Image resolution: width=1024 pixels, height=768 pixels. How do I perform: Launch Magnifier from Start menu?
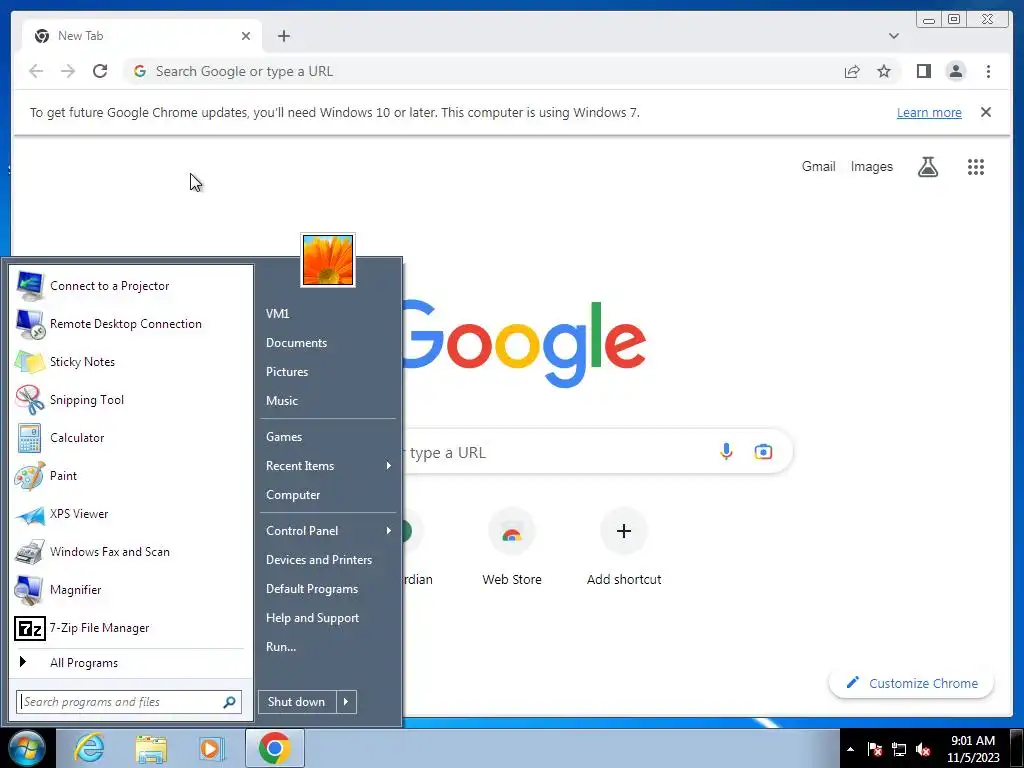131,590
